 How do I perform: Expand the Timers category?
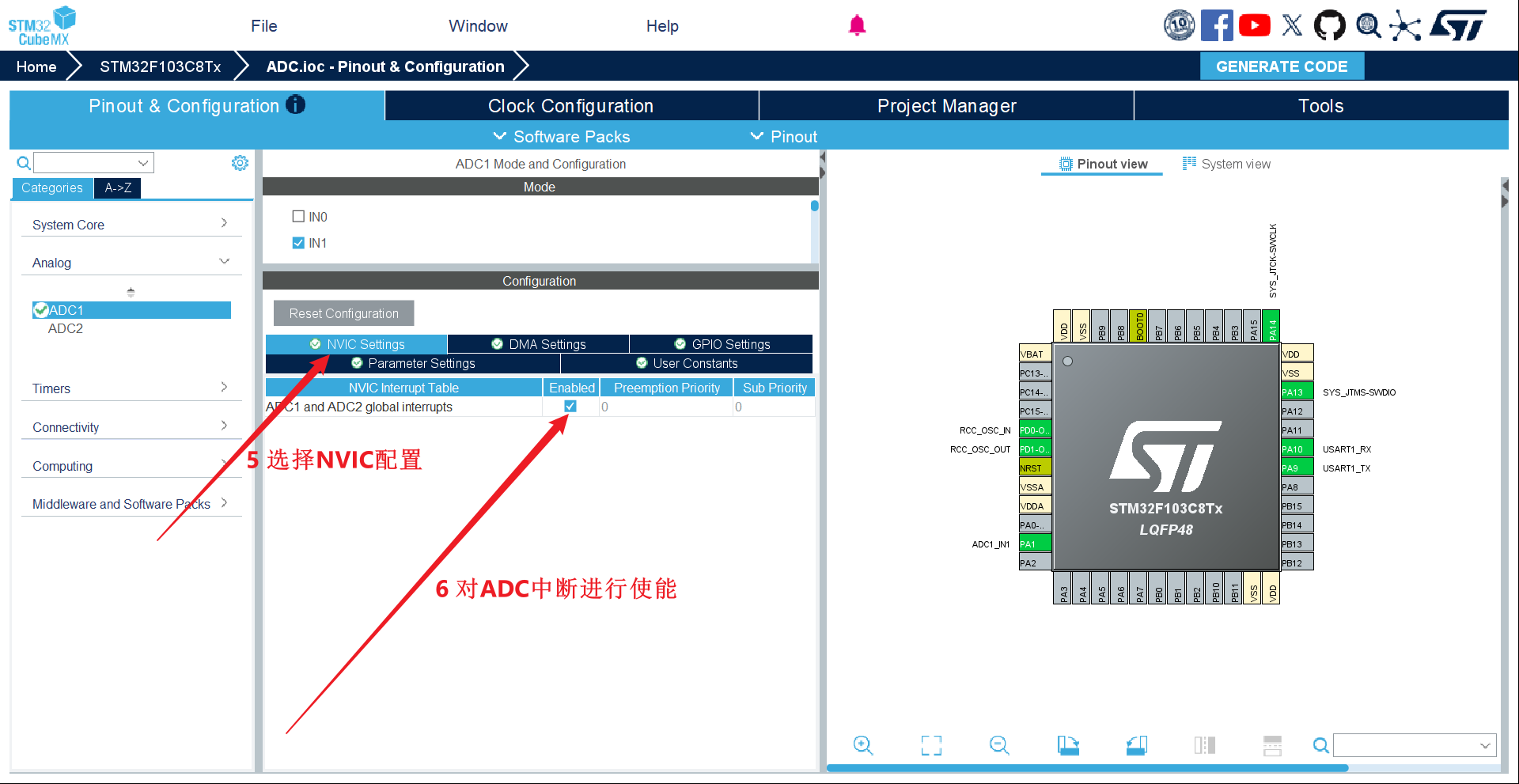tap(131, 388)
